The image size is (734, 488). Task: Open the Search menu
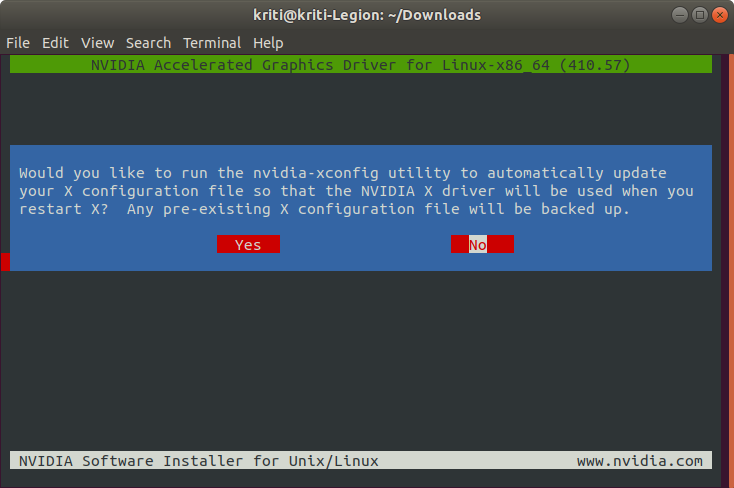tap(148, 43)
